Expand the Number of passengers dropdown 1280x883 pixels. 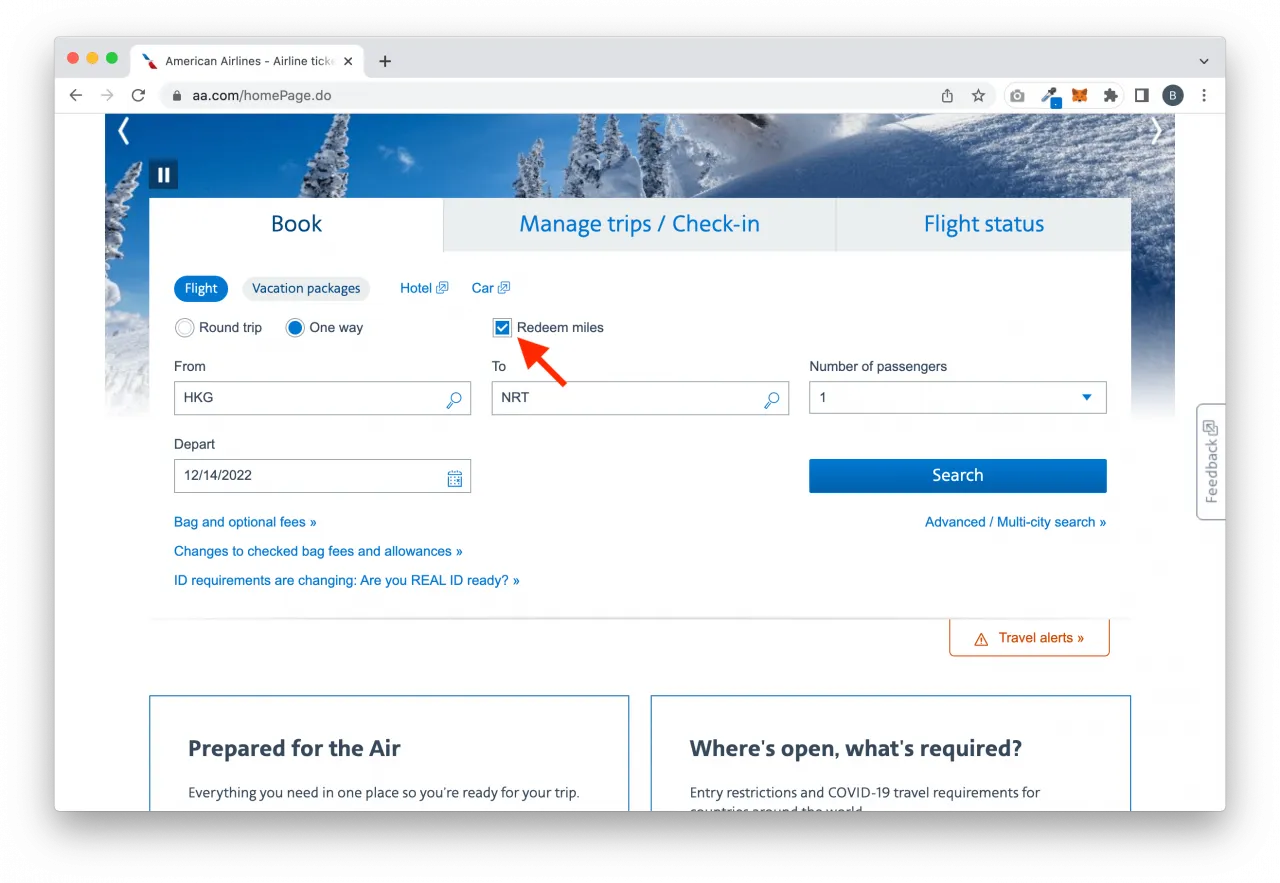(x=958, y=397)
